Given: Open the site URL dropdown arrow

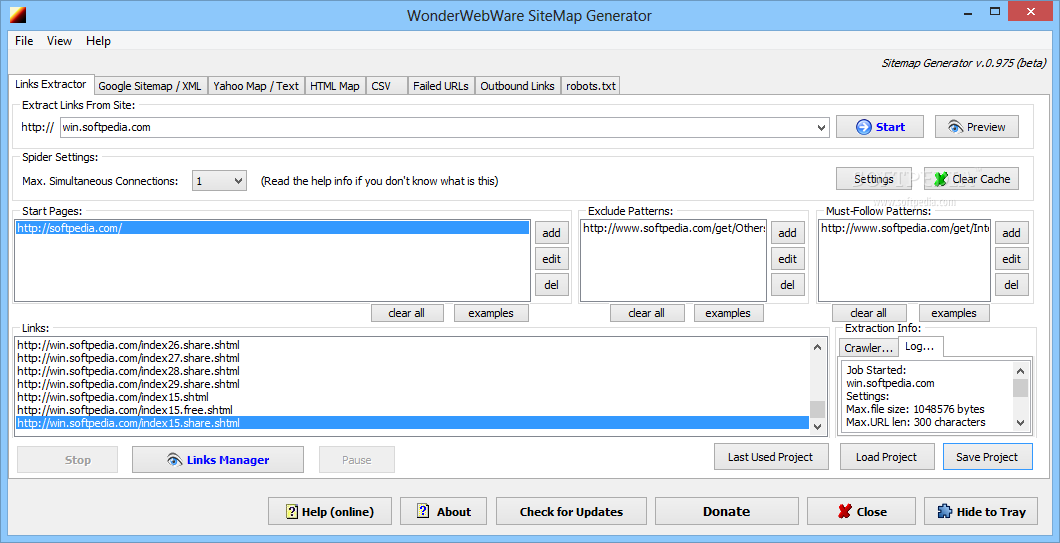Looking at the screenshot, I should pos(821,127).
